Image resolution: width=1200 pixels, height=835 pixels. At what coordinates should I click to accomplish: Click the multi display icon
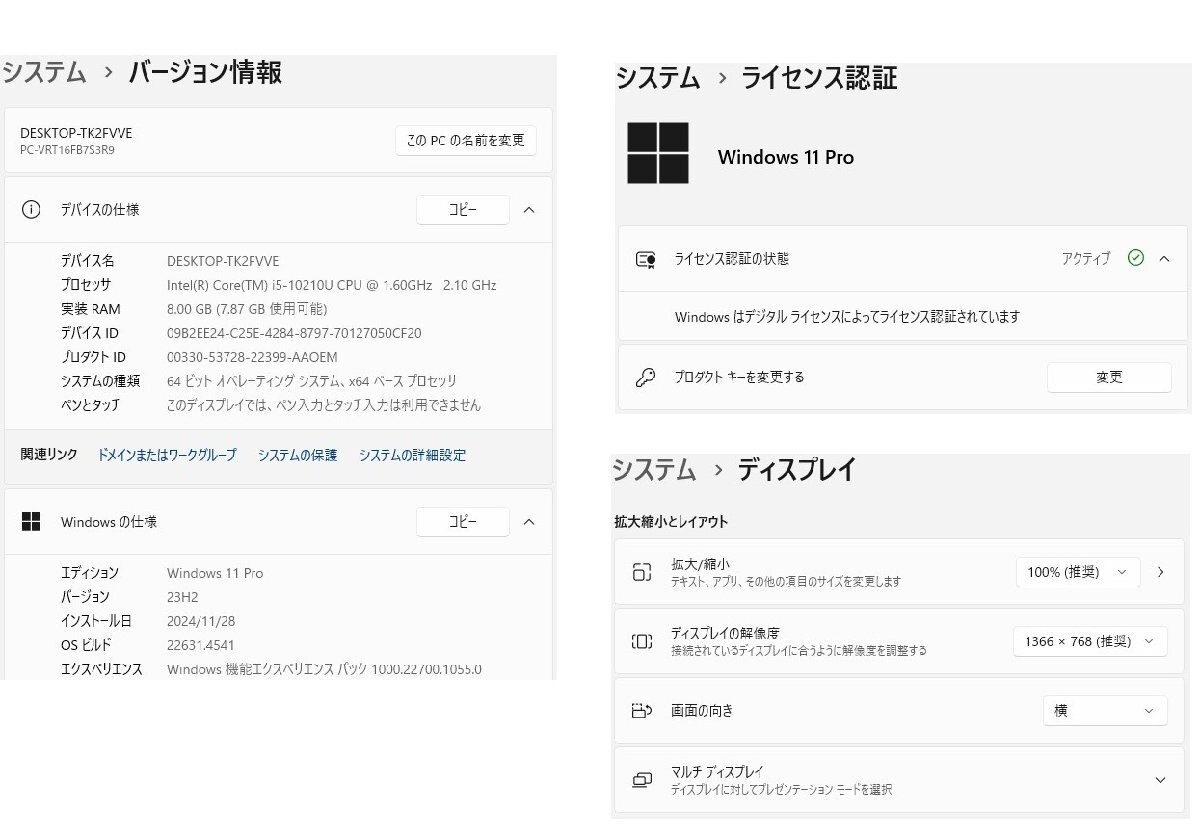(x=642, y=780)
